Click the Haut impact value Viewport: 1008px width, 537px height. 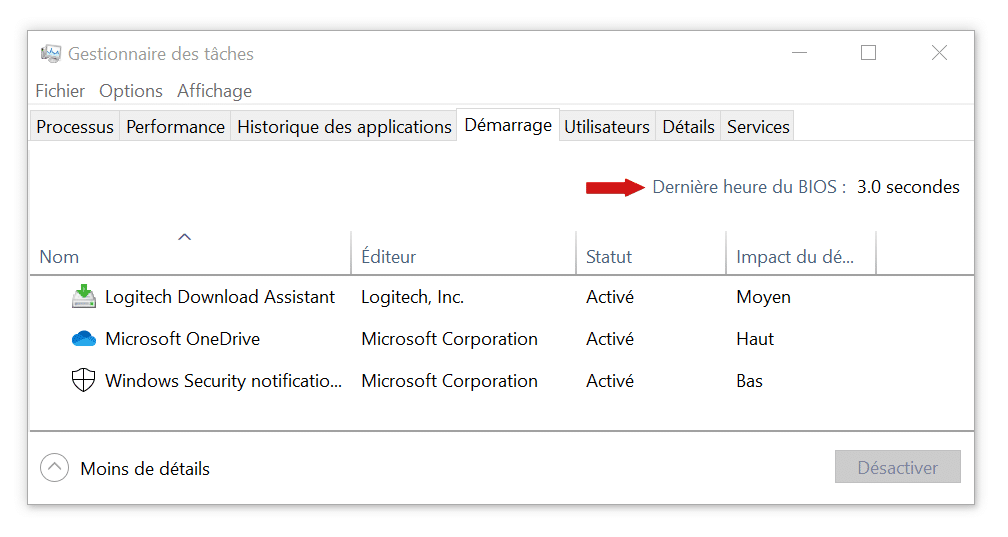755,338
